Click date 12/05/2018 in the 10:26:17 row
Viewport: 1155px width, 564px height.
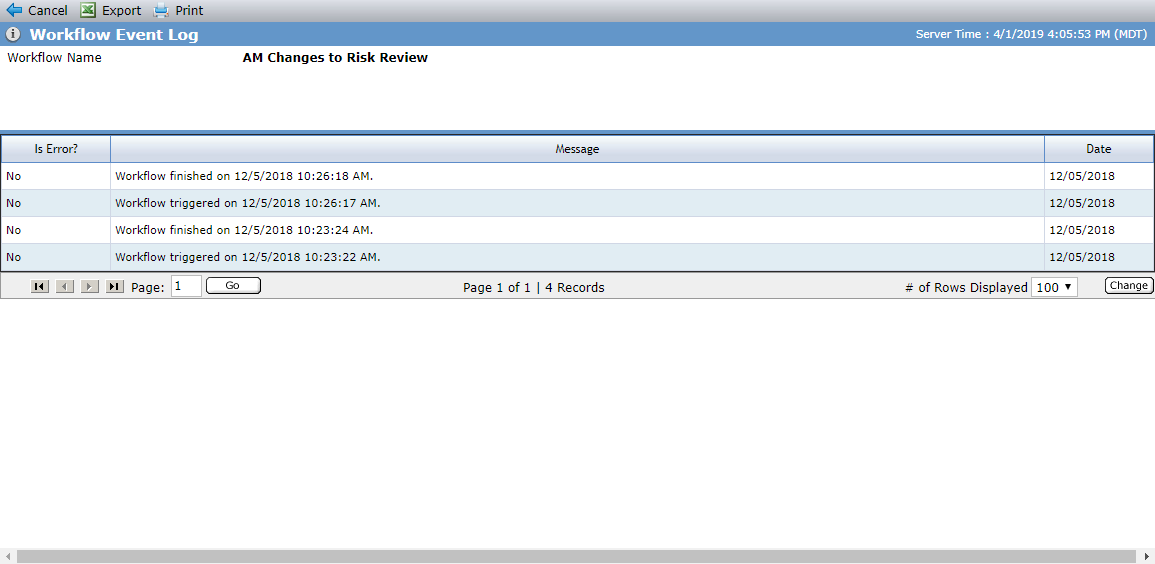click(1082, 202)
